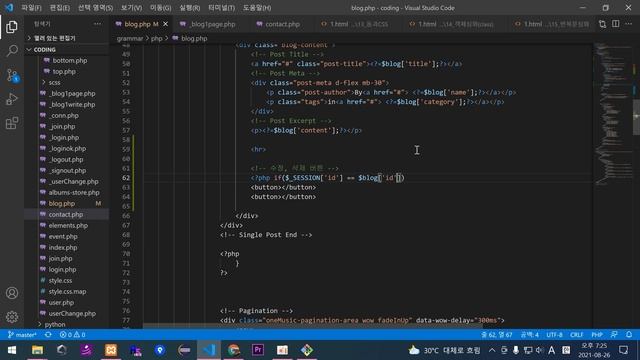This screenshot has width=640, height=360.
Task: Open contact.php in the explorer
Action: [x=66, y=214]
